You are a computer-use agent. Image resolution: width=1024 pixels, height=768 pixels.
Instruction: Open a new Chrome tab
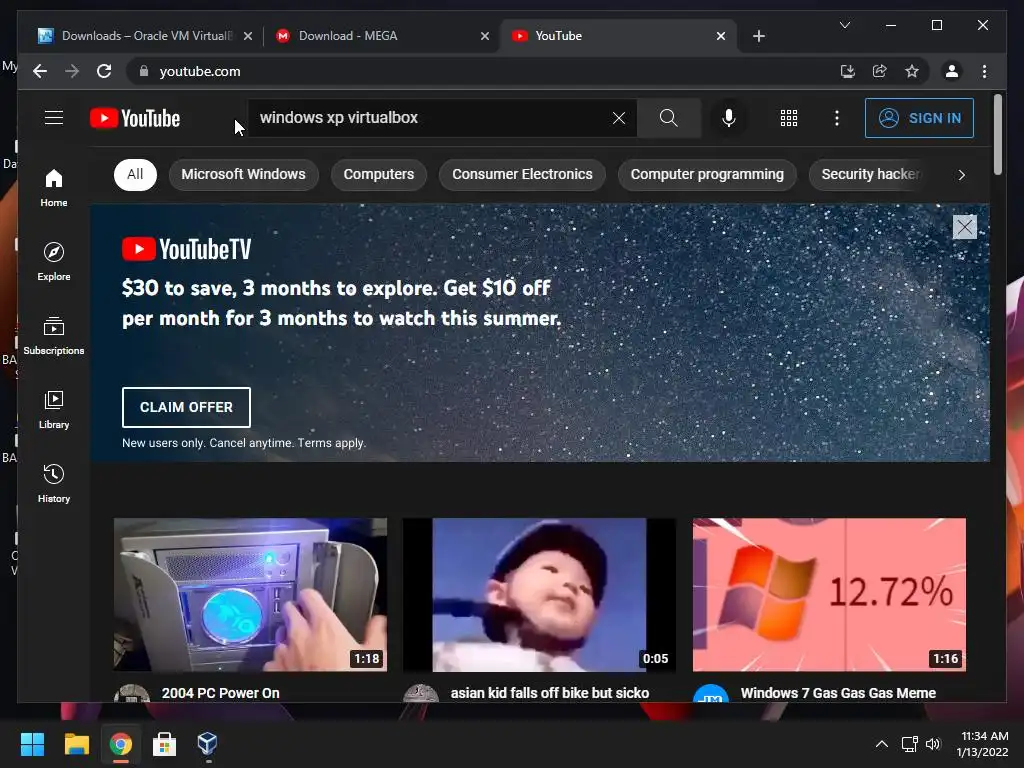[758, 36]
